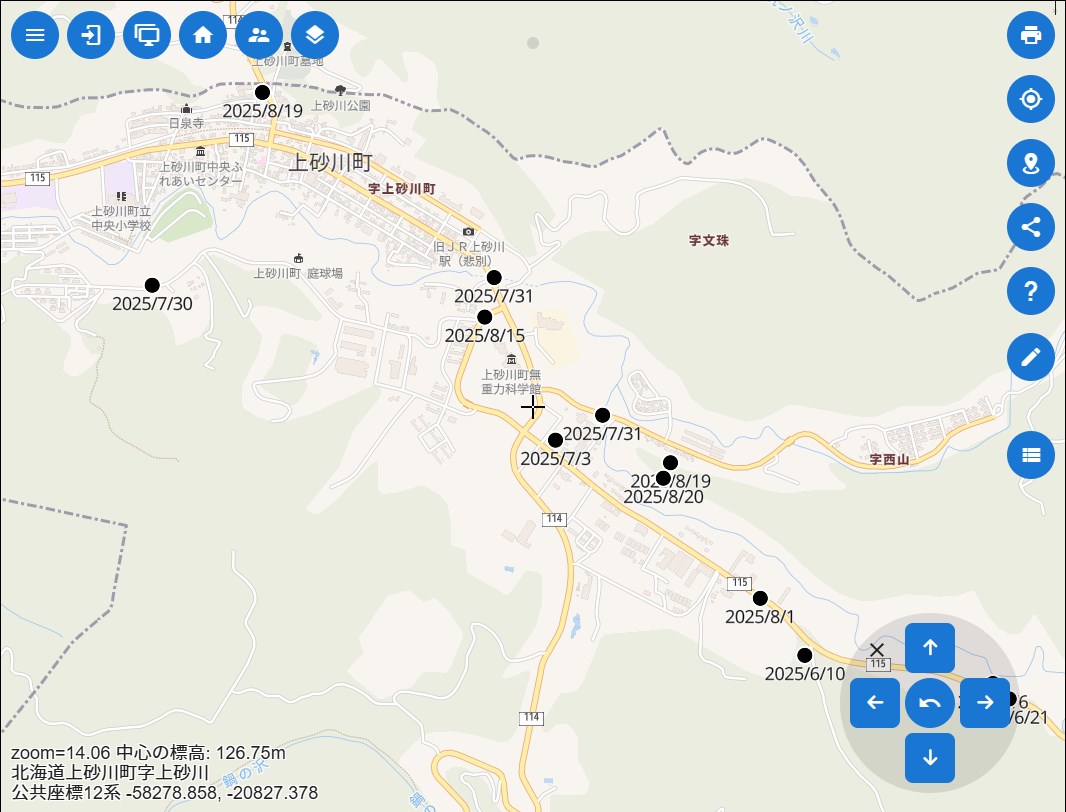This screenshot has width=1066, height=812.
Task: Pan the map right with arrow
Action: (x=985, y=703)
